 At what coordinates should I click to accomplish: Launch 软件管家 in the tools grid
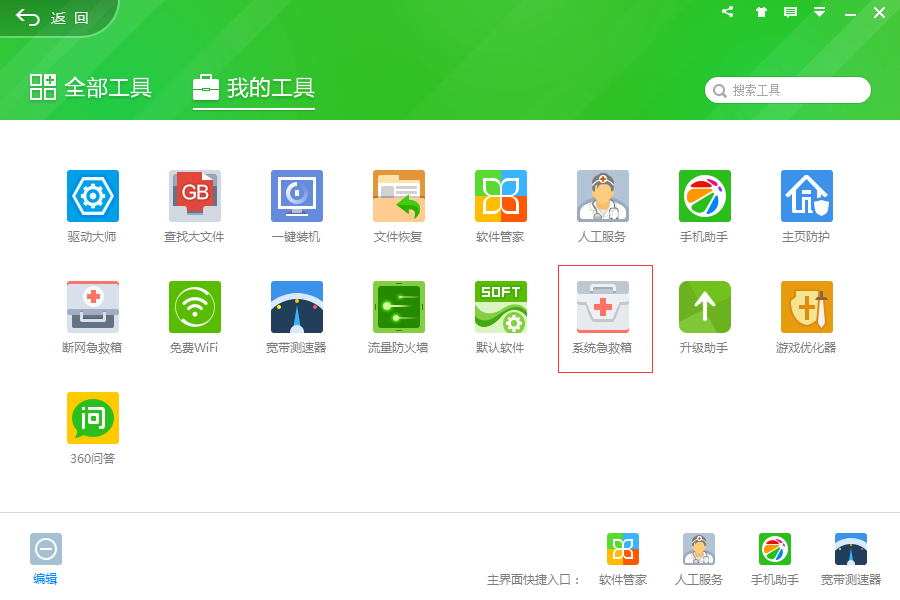coord(501,196)
